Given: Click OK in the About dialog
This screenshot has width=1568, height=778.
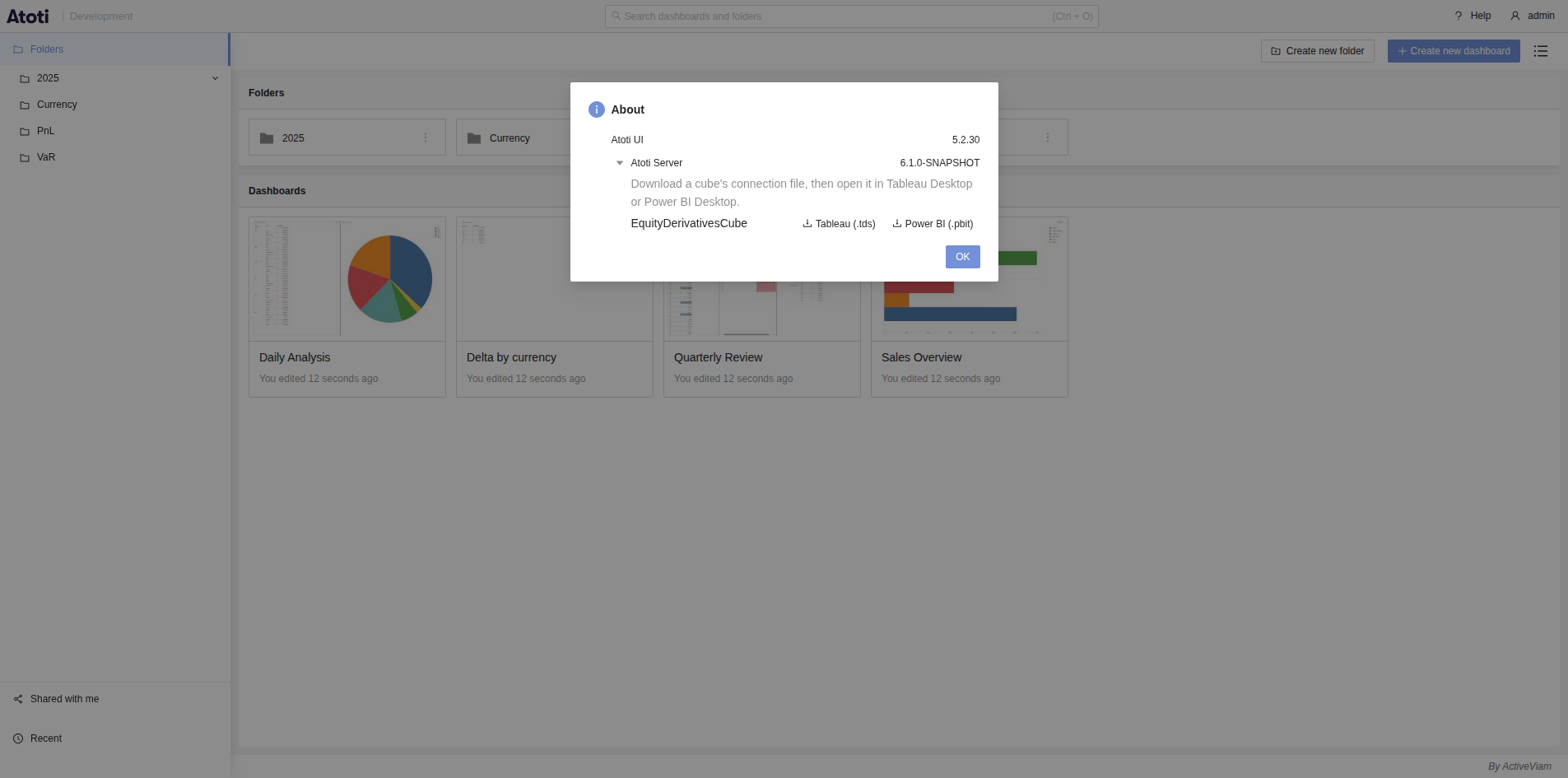Looking at the screenshot, I should (x=962, y=257).
